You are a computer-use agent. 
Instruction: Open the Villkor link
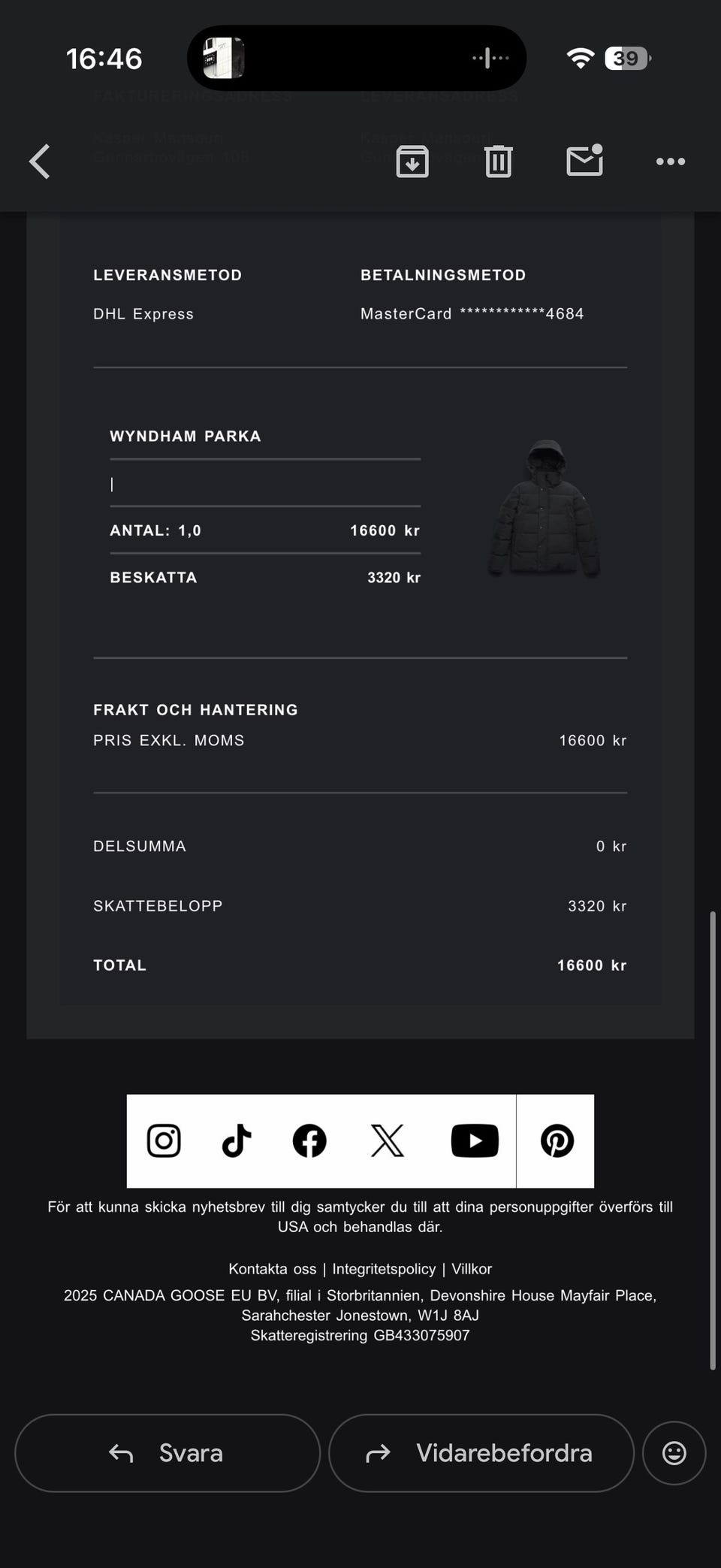pos(472,1269)
